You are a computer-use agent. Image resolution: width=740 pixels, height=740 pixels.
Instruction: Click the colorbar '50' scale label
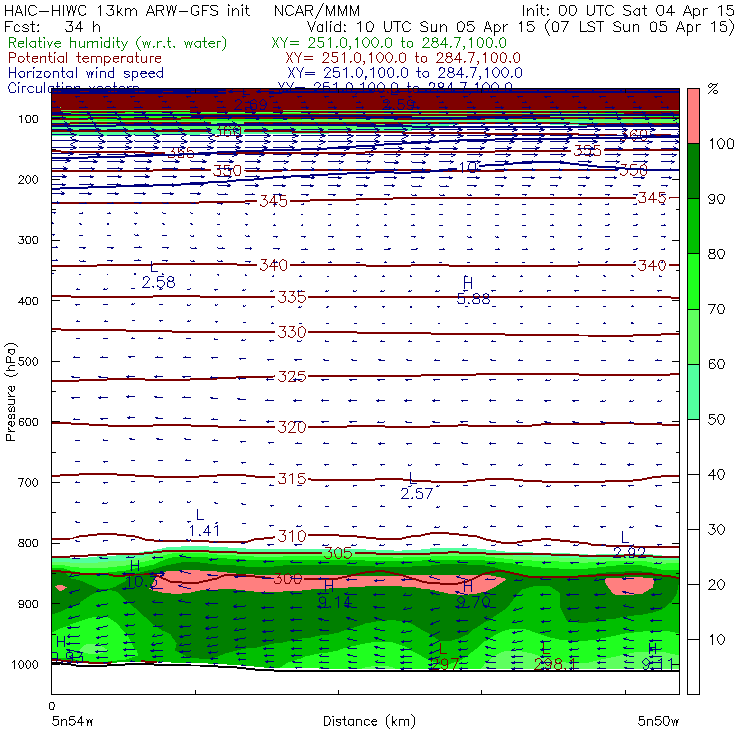point(716,420)
